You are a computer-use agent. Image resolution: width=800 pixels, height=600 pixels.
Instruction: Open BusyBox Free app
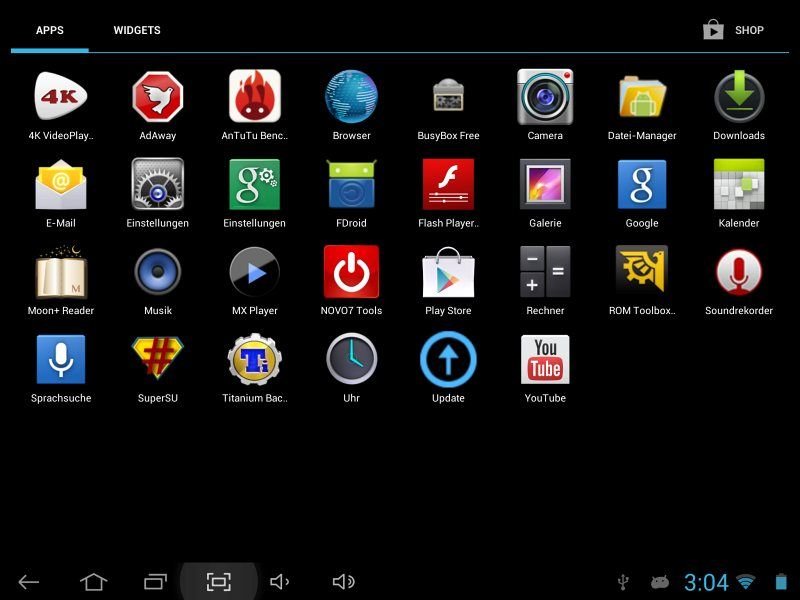[x=448, y=95]
